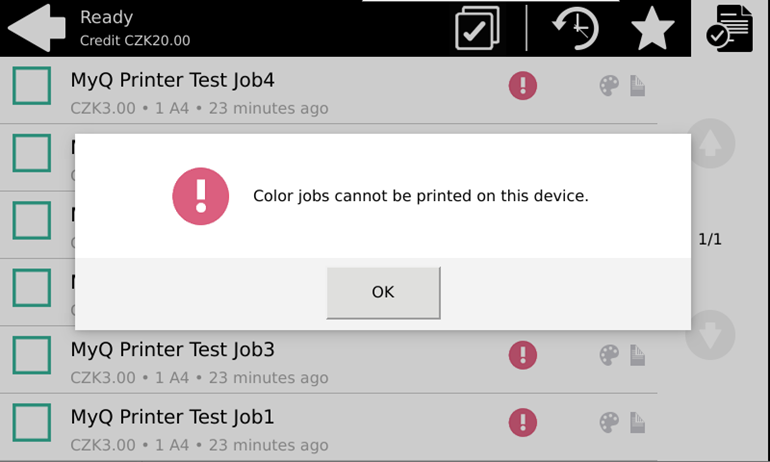Open the ready jobs document icon
770x462 pixels.
coord(729,29)
